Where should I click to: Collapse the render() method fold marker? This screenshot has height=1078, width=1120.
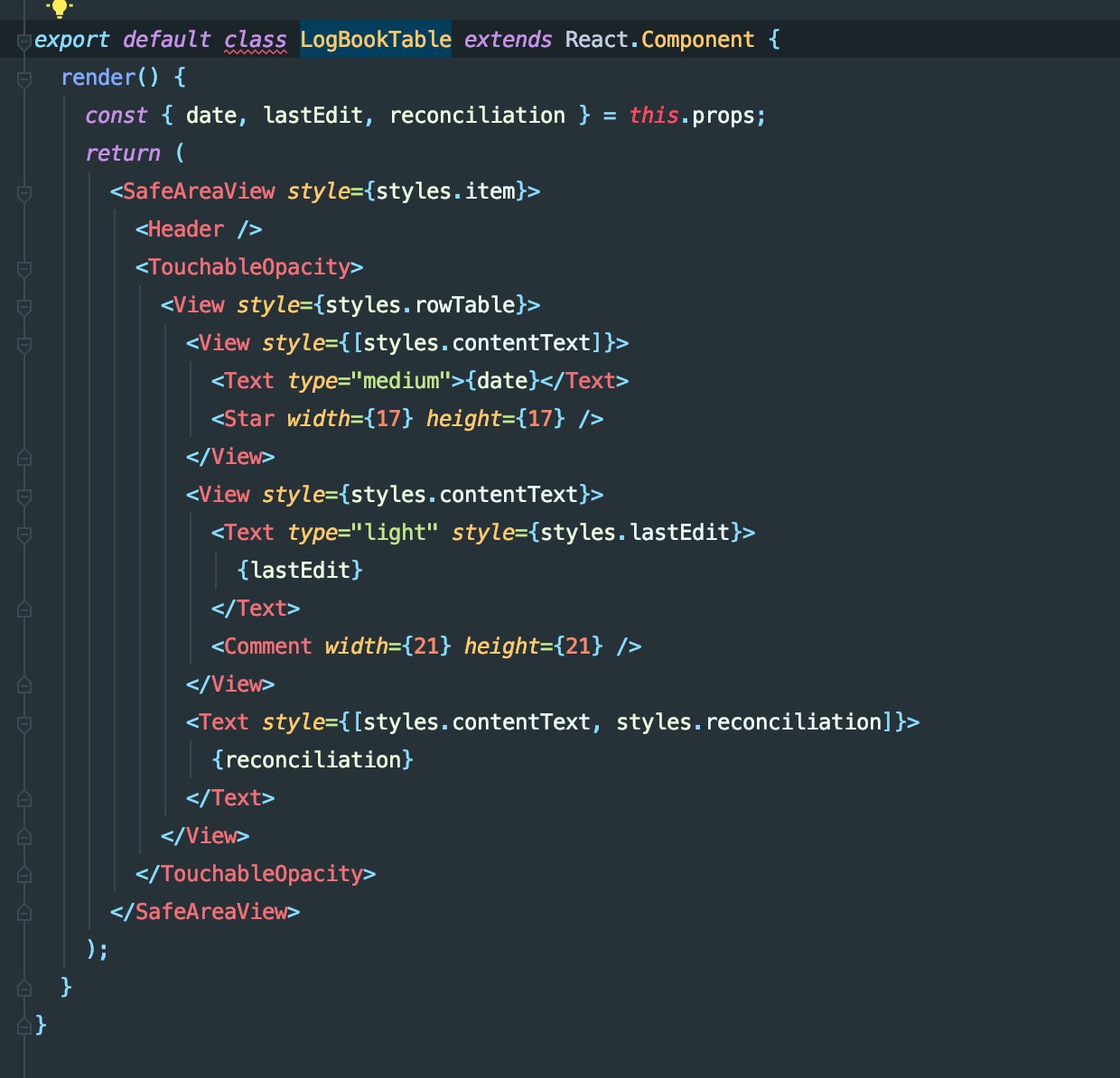(x=24, y=79)
